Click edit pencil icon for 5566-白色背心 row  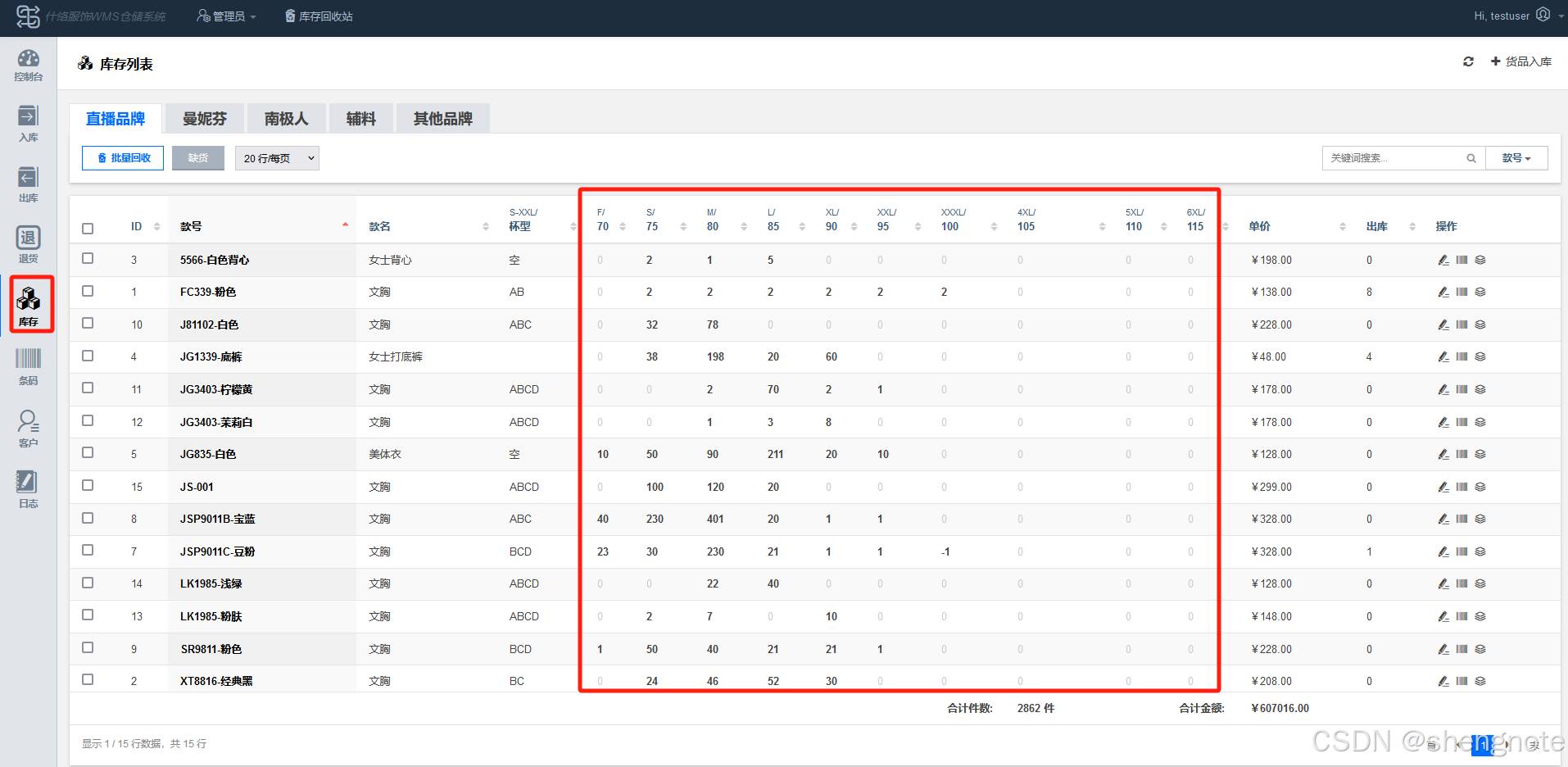point(1443,260)
